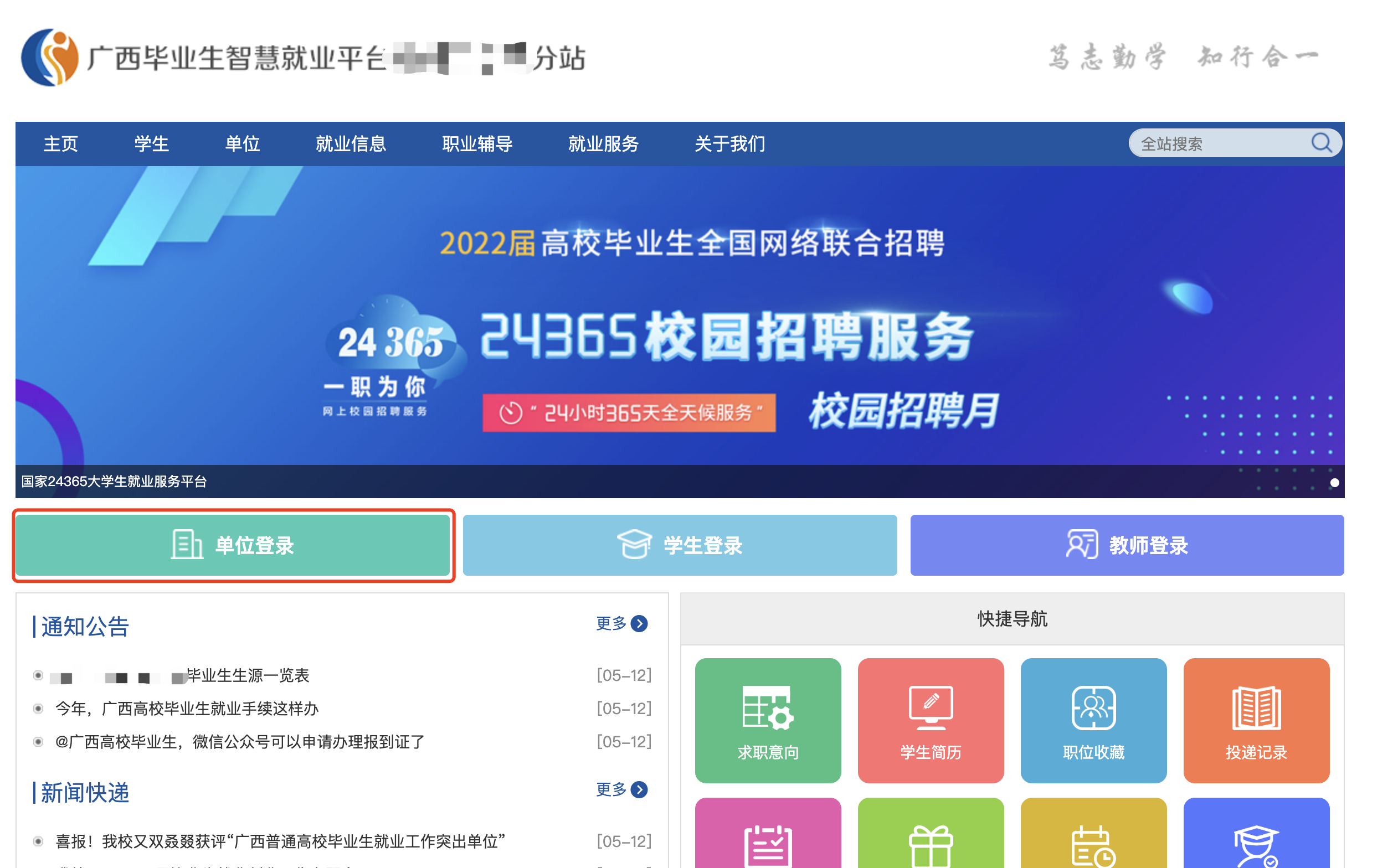Screen dimensions: 1398x868
Task: Click the 学生登录 button
Action: coord(680,545)
